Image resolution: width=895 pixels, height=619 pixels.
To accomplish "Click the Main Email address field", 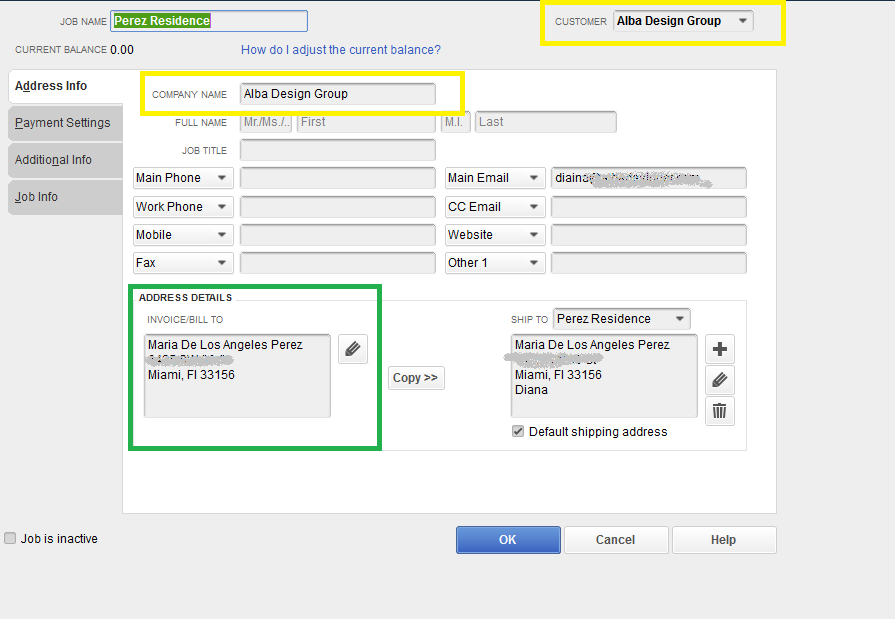I will coord(648,178).
